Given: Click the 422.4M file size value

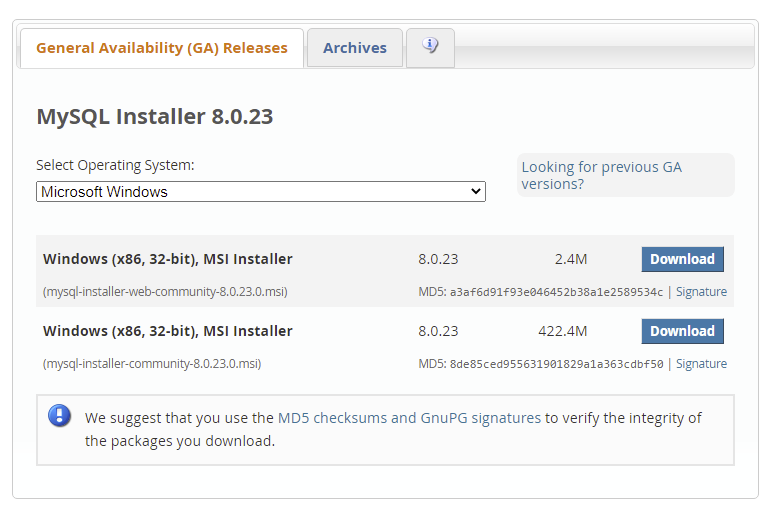Looking at the screenshot, I should 562,331.
